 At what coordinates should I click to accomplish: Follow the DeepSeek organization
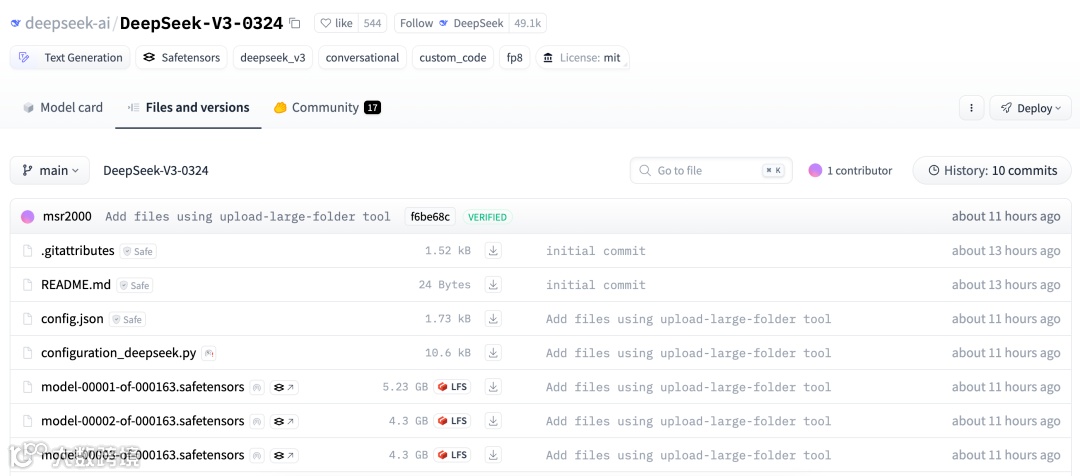(x=452, y=23)
